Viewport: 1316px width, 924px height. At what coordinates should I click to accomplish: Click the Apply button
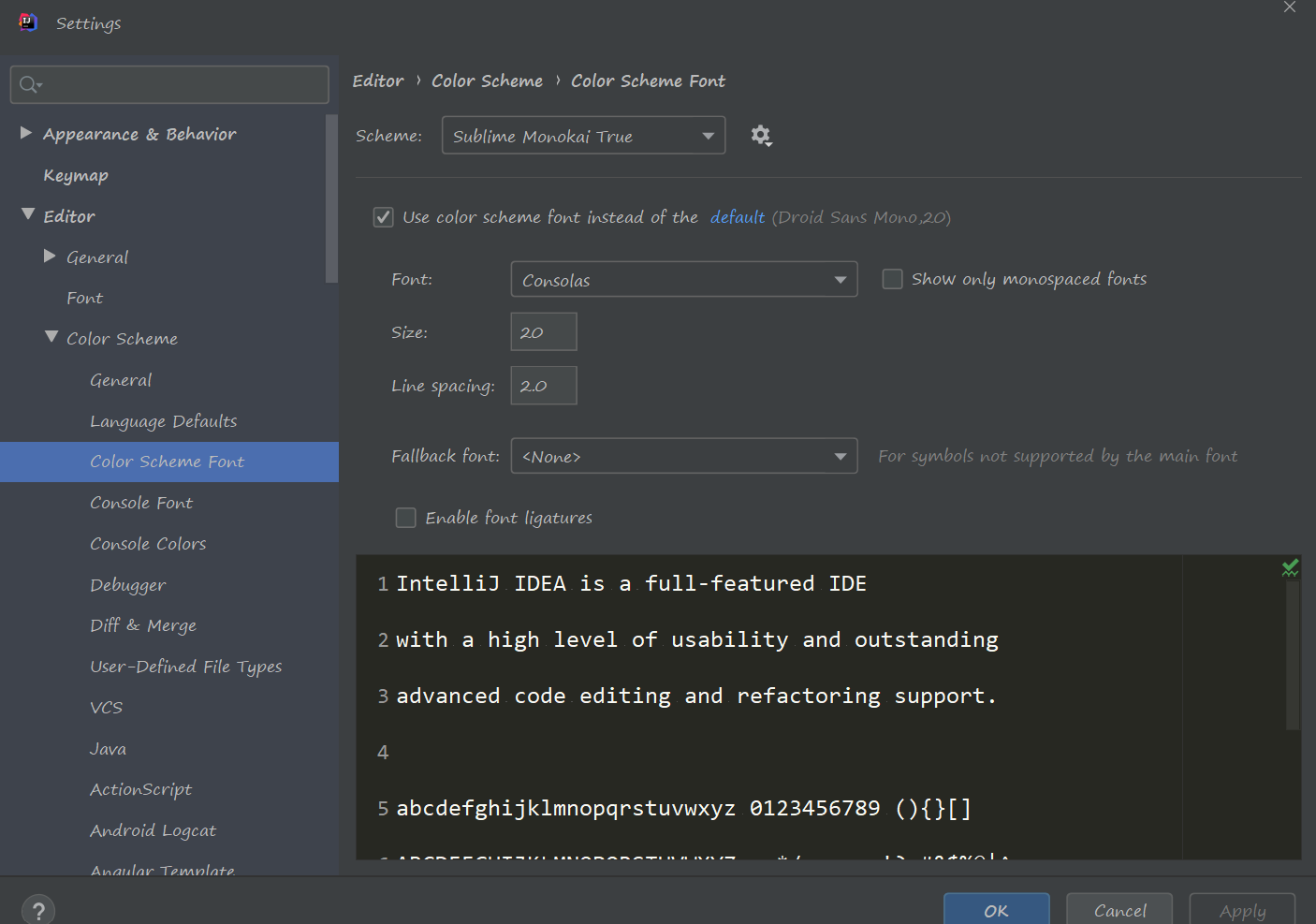(x=1243, y=909)
